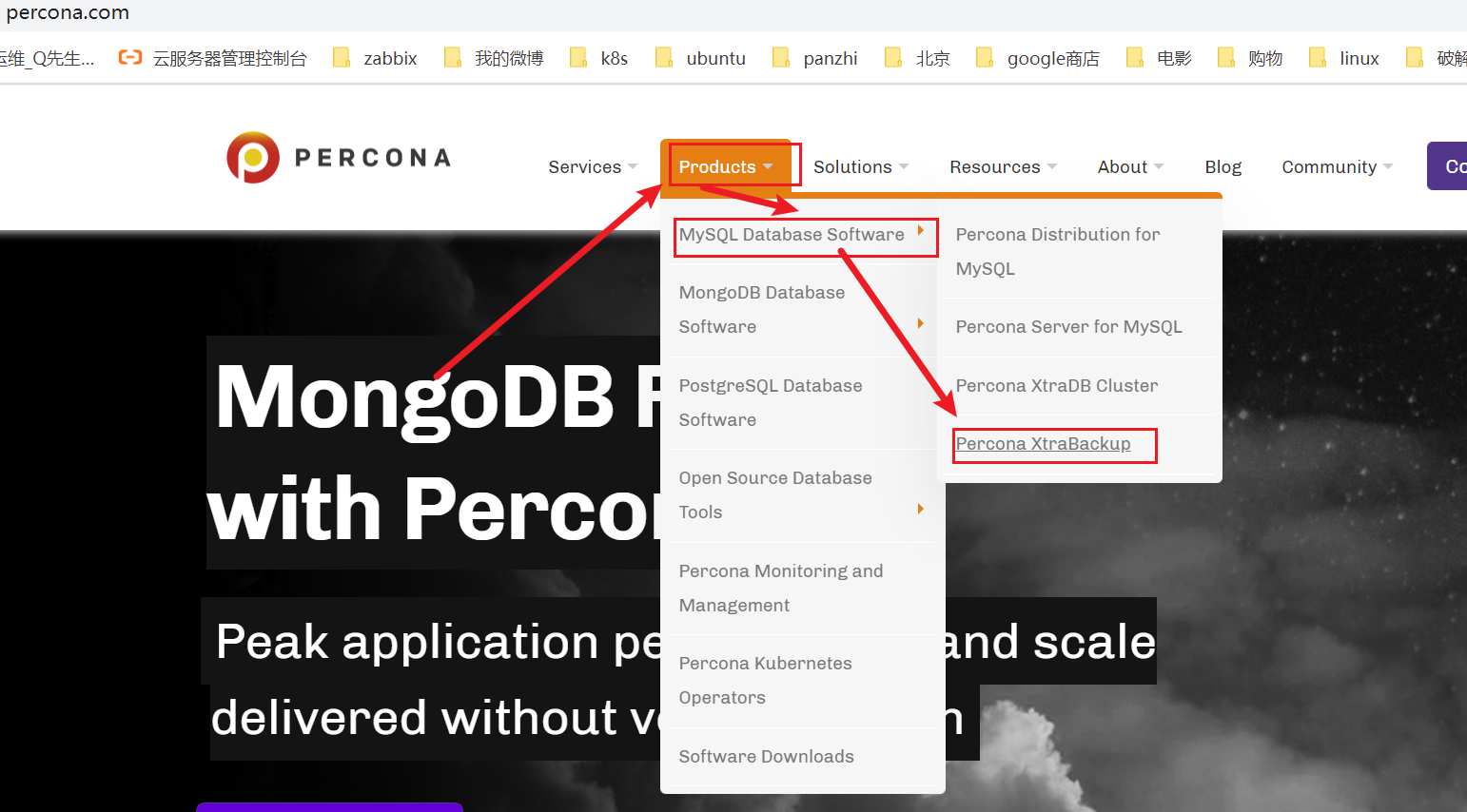Expand the Community menu arrow
1467x812 pixels.
point(1388,166)
